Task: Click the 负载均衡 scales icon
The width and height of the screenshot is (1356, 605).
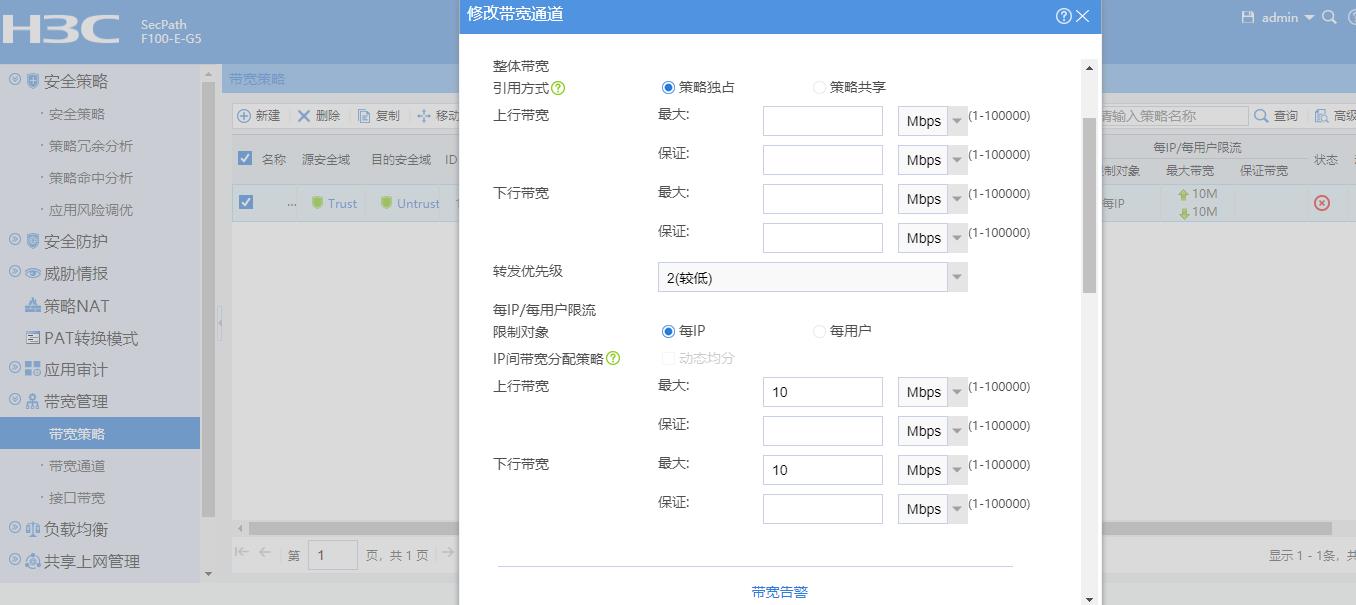Action: click(33, 529)
